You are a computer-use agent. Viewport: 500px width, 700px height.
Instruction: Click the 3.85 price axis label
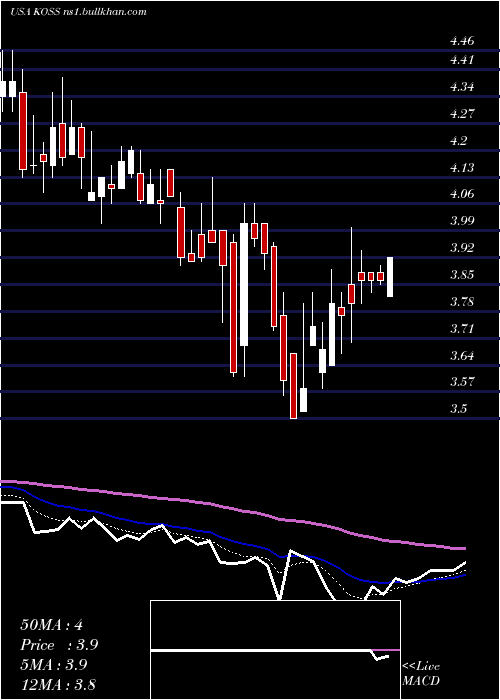(462, 275)
